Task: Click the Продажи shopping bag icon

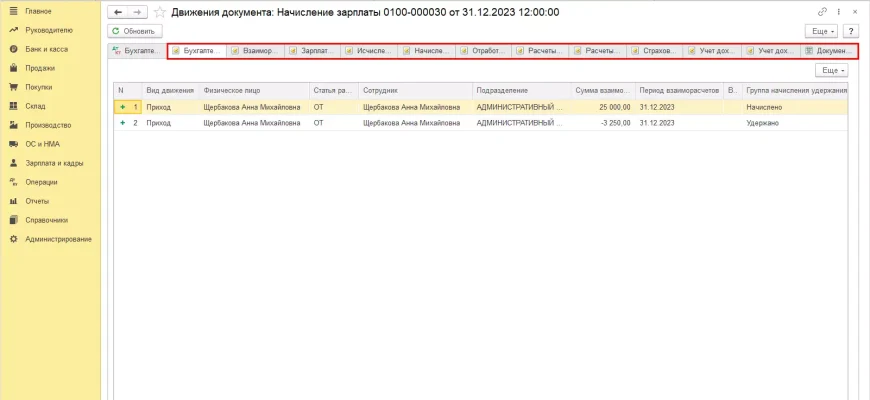Action: point(13,68)
